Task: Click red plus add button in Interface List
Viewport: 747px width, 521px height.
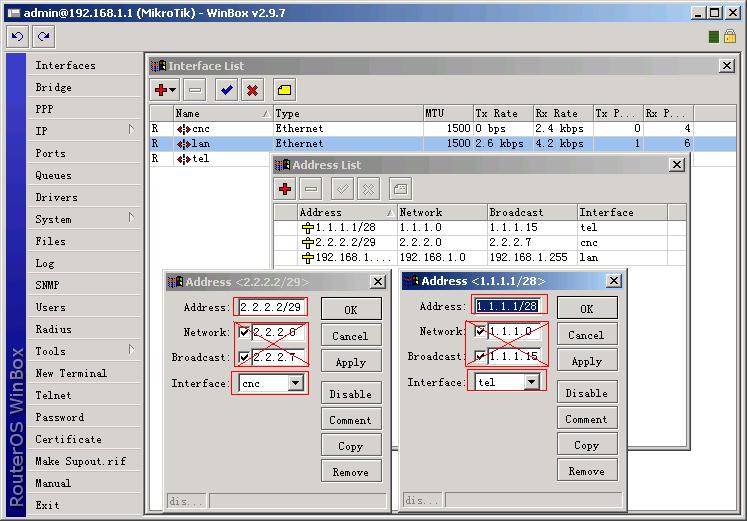Action: coord(164,91)
